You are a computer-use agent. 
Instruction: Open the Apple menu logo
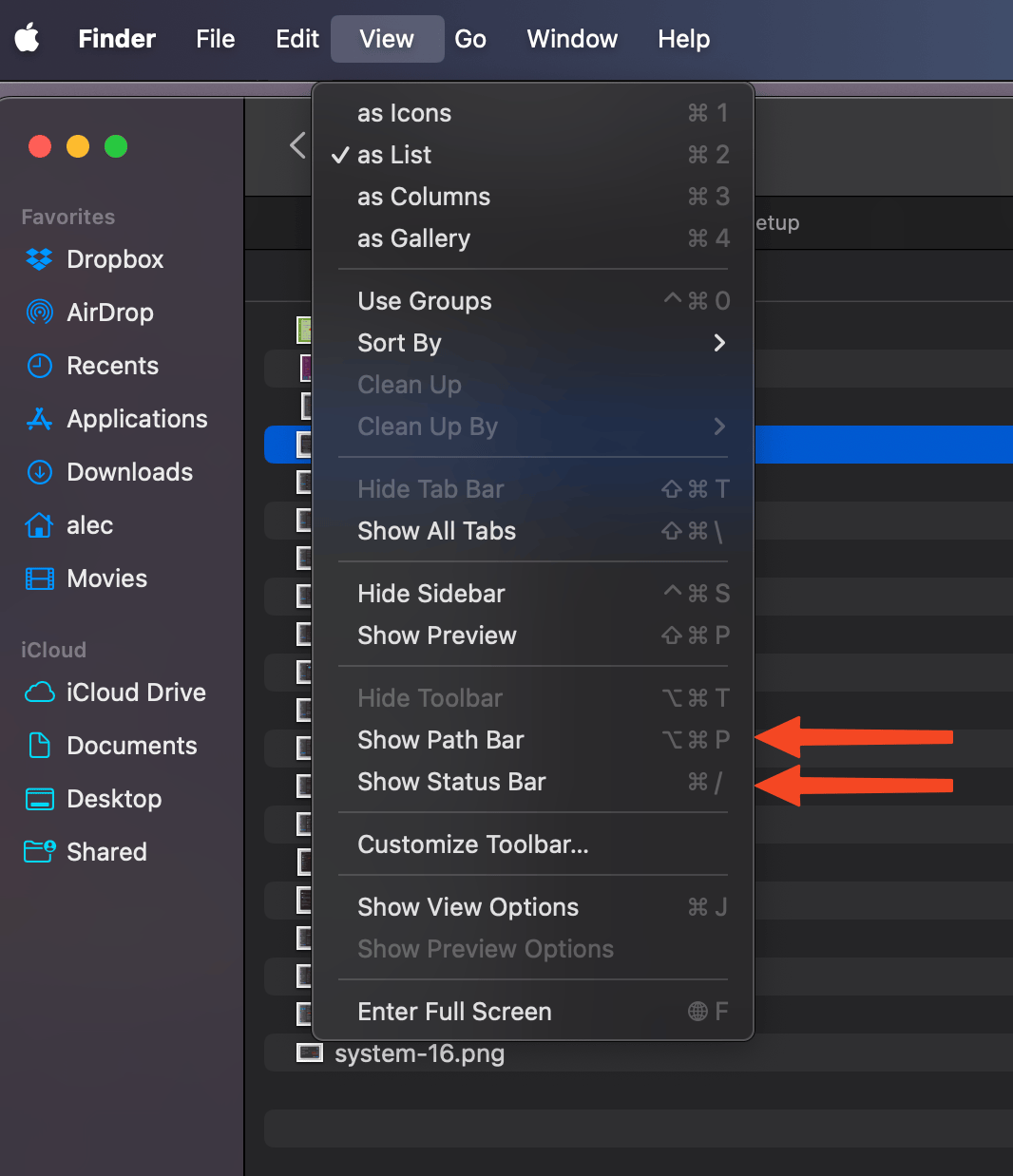coord(28,39)
